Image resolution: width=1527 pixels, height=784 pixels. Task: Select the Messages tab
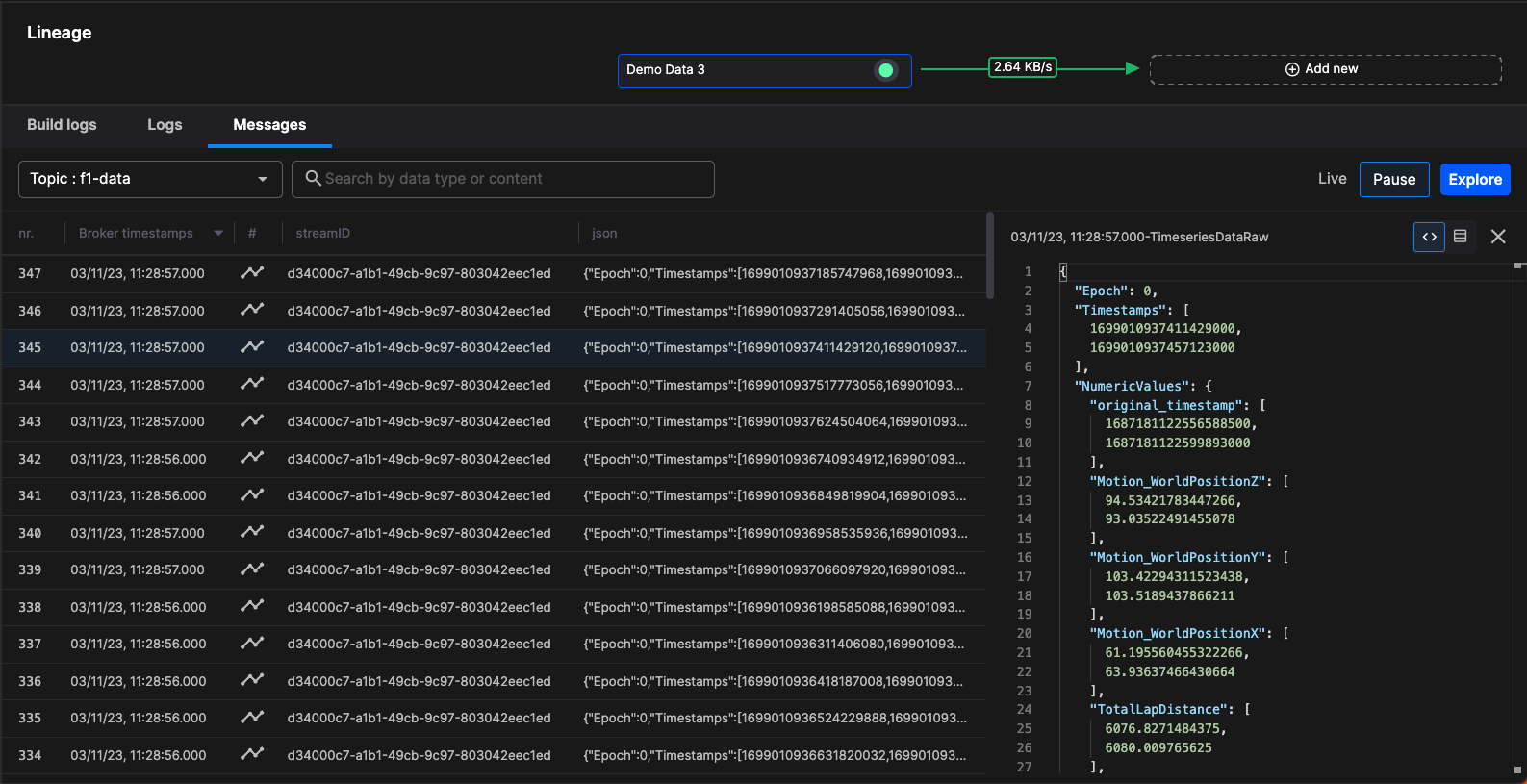click(x=269, y=125)
